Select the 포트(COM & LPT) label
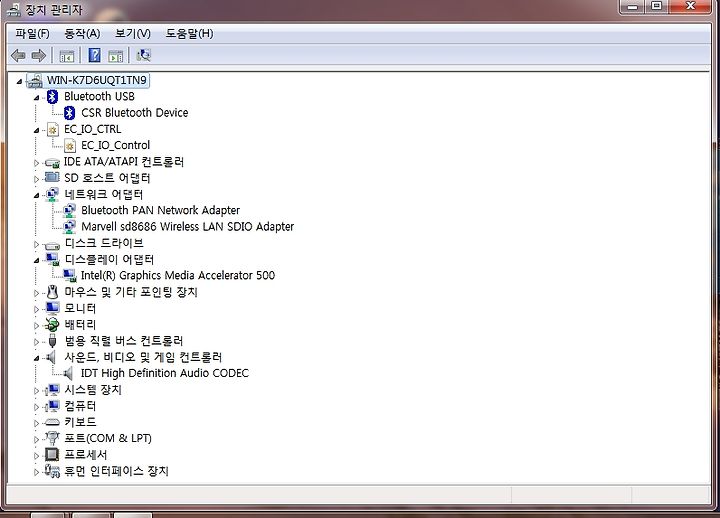This screenshot has width=720, height=518. click(x=107, y=438)
